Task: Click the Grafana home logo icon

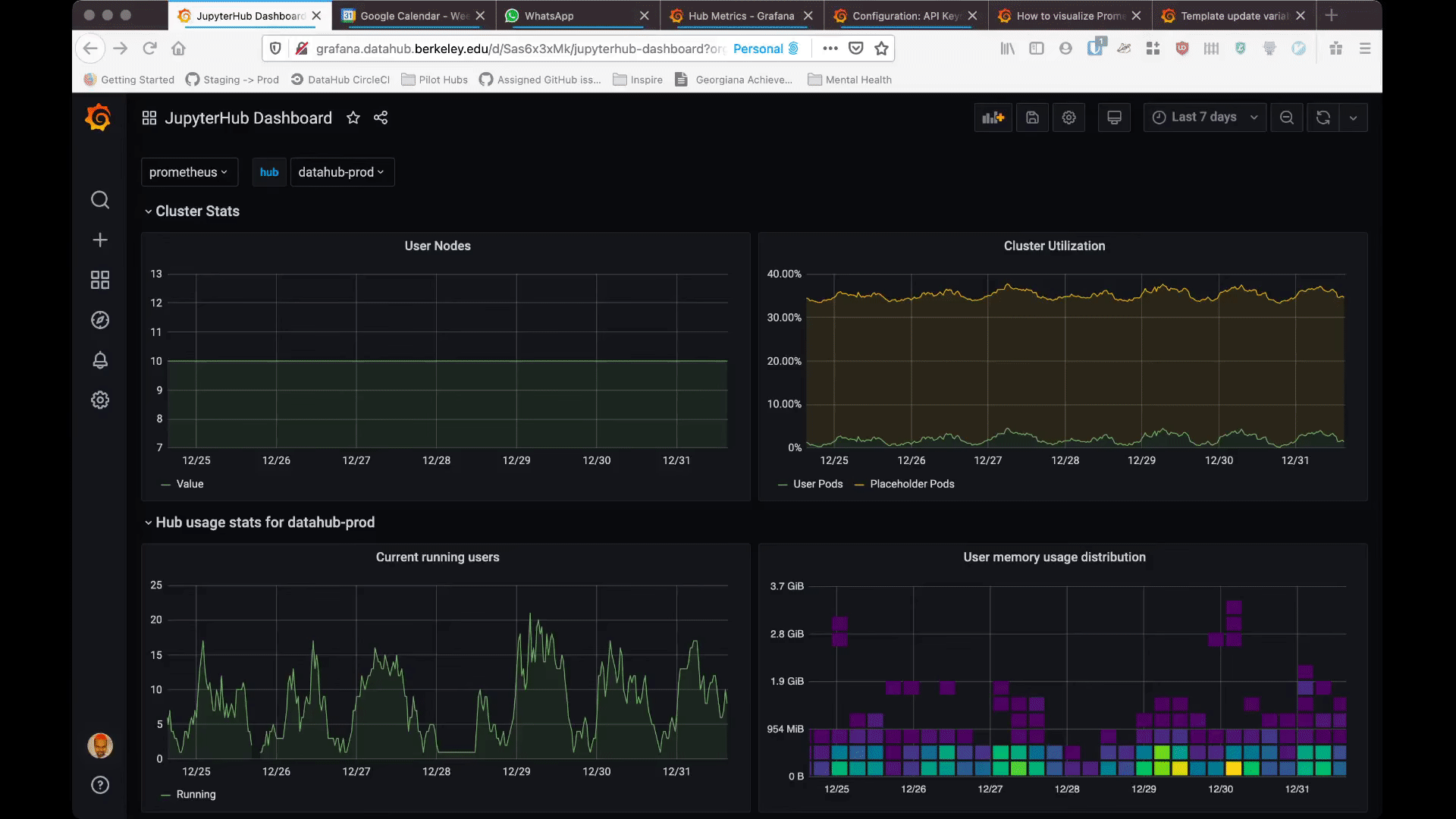Action: point(99,117)
